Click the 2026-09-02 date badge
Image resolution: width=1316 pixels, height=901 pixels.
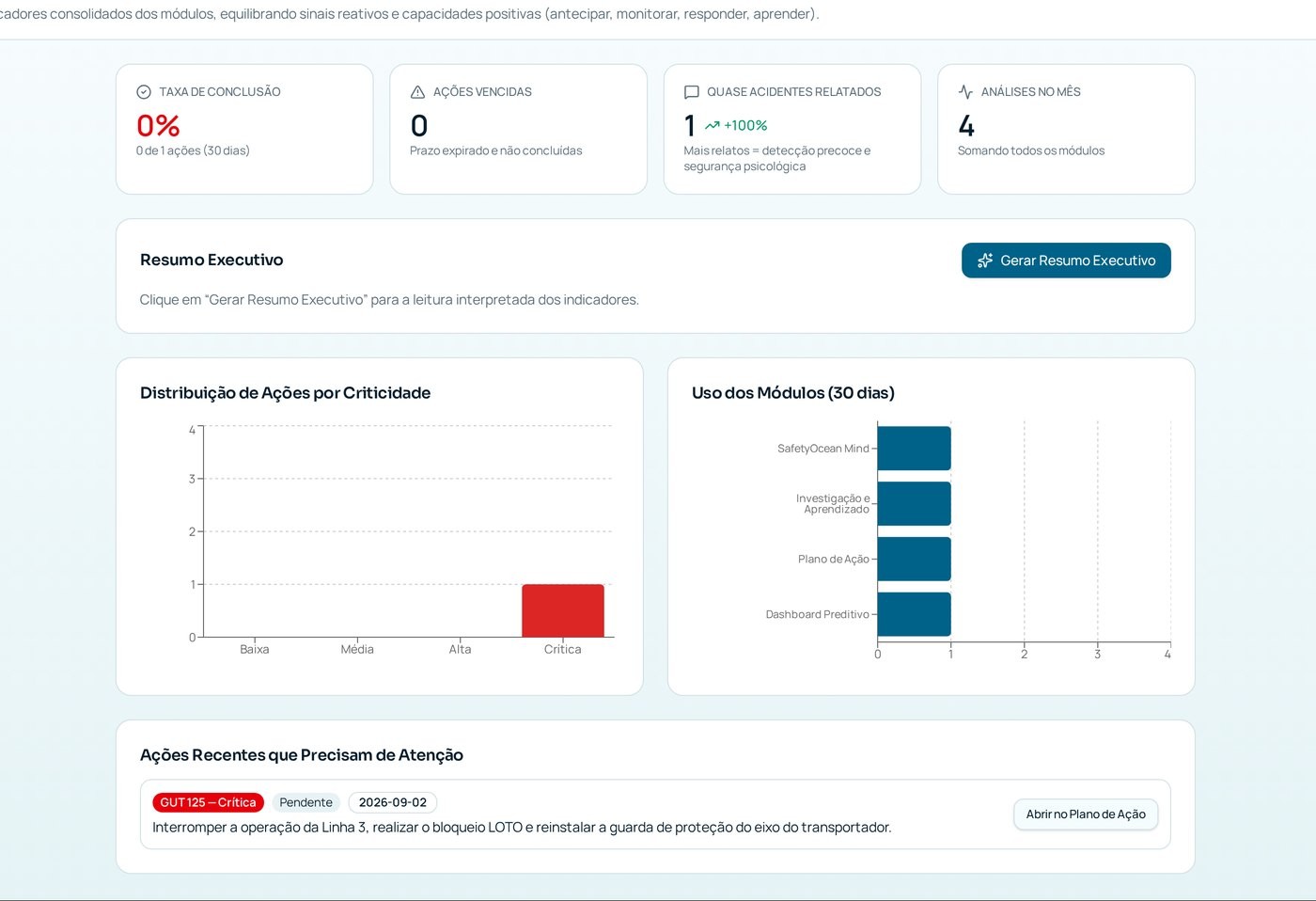point(393,802)
